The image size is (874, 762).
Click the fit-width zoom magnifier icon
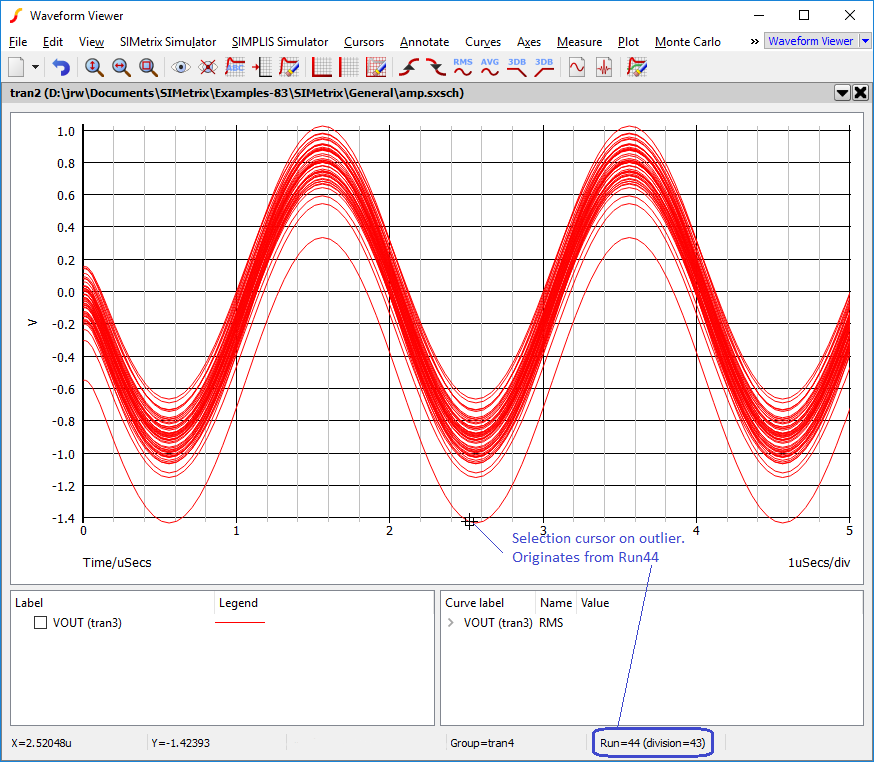121,67
